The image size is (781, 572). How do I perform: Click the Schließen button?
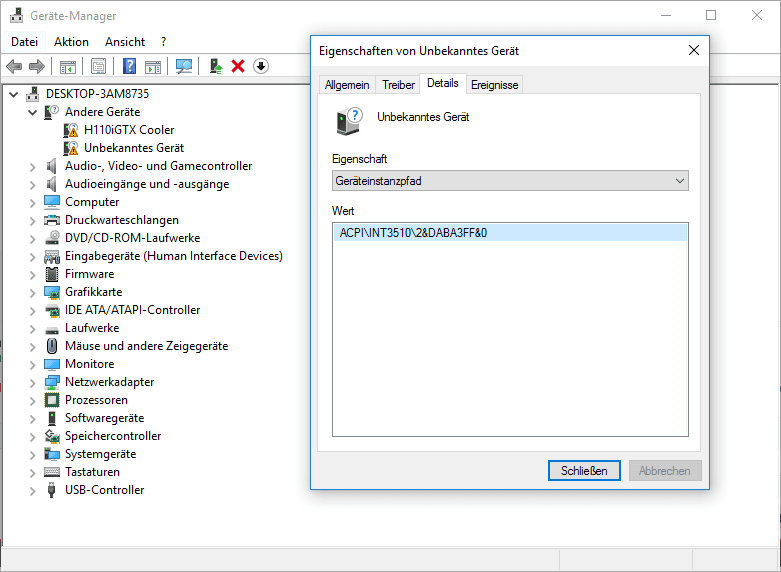584,471
